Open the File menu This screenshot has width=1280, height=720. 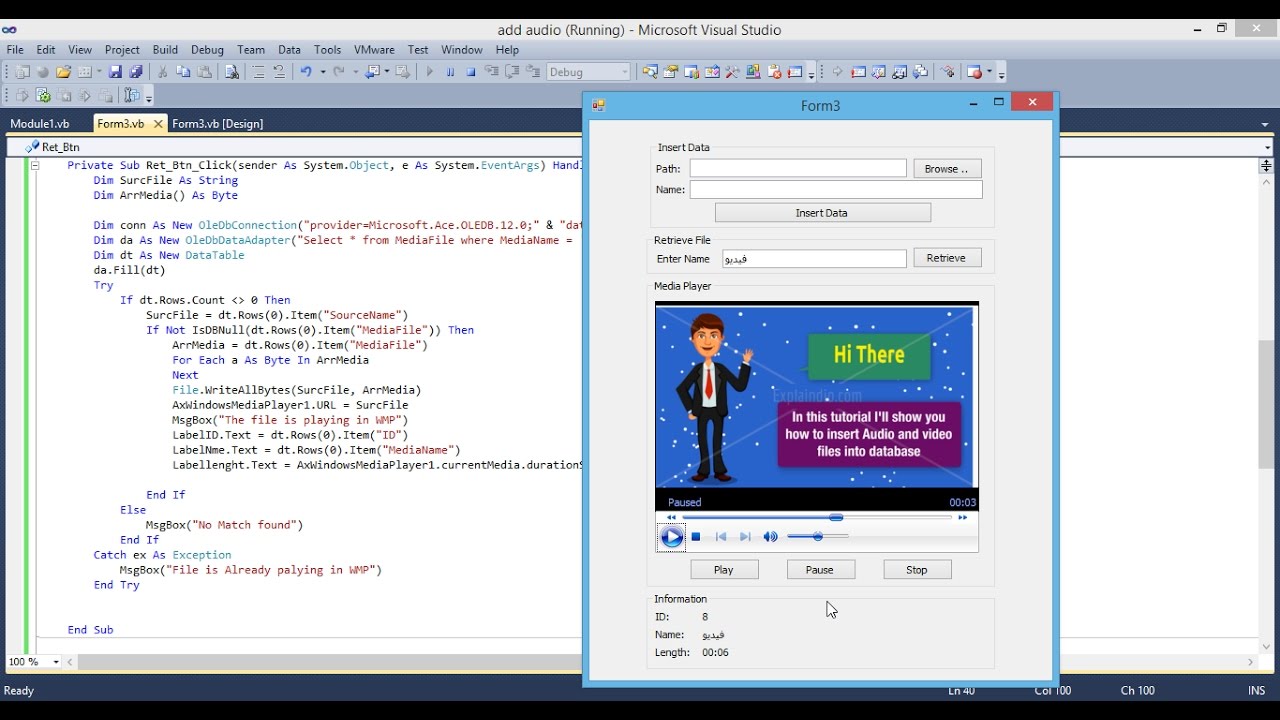point(15,50)
